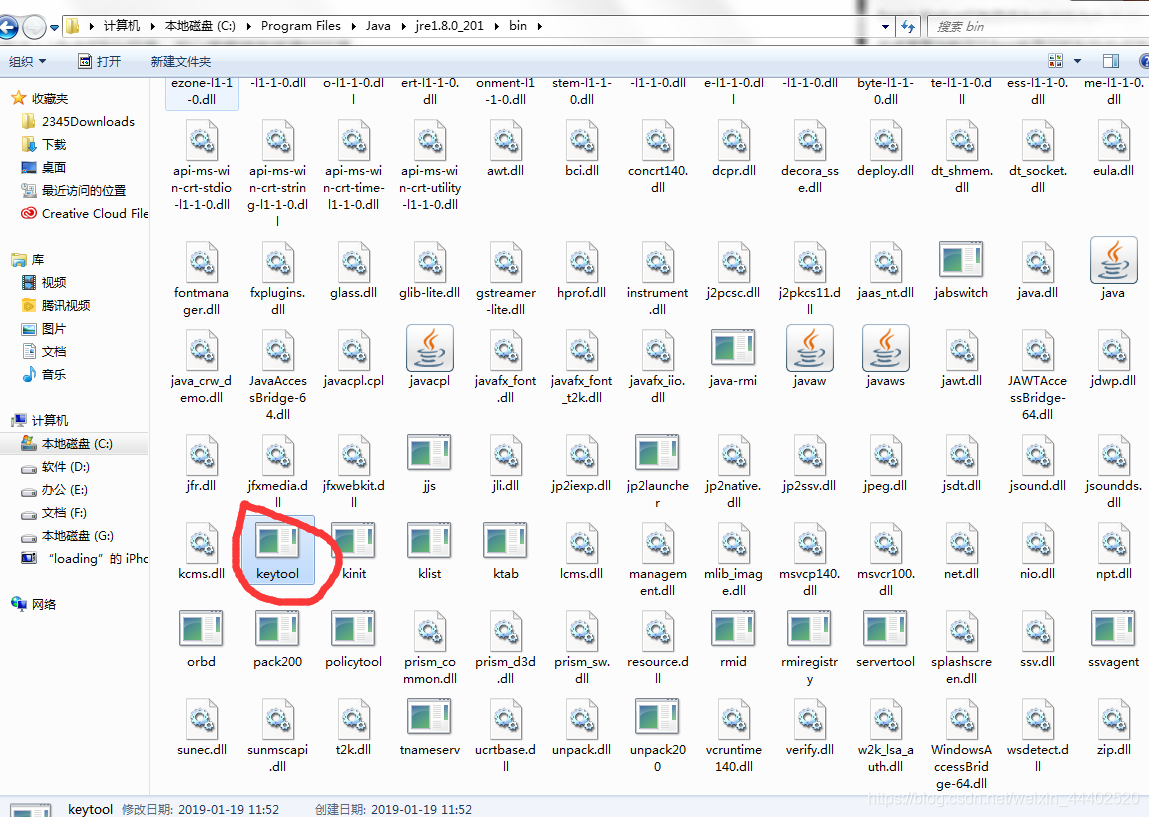Select the kcms.dll file icon
The image size is (1149, 817).
[201, 542]
